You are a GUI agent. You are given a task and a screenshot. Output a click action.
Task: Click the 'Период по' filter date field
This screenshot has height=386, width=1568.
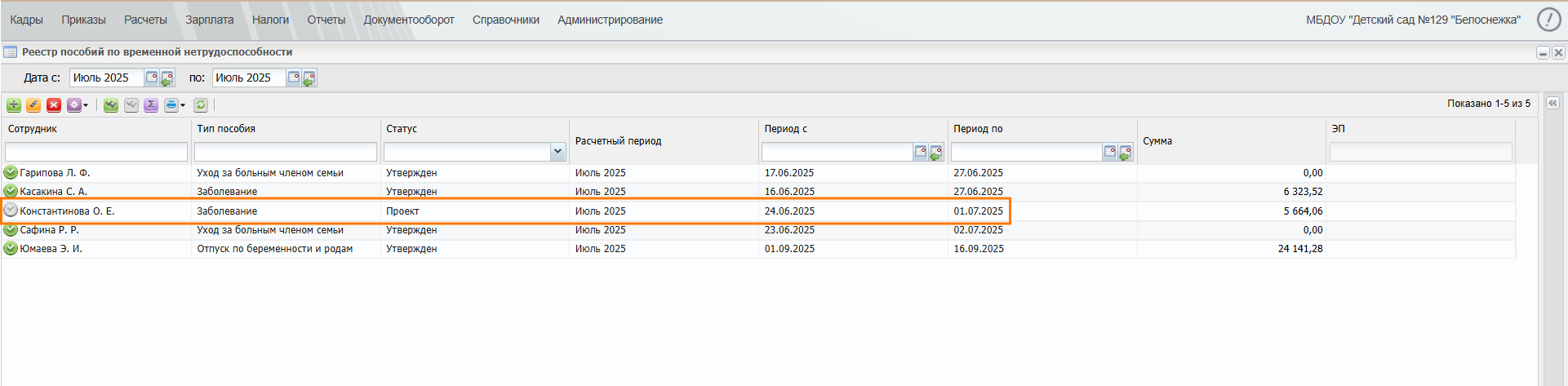click(1027, 152)
